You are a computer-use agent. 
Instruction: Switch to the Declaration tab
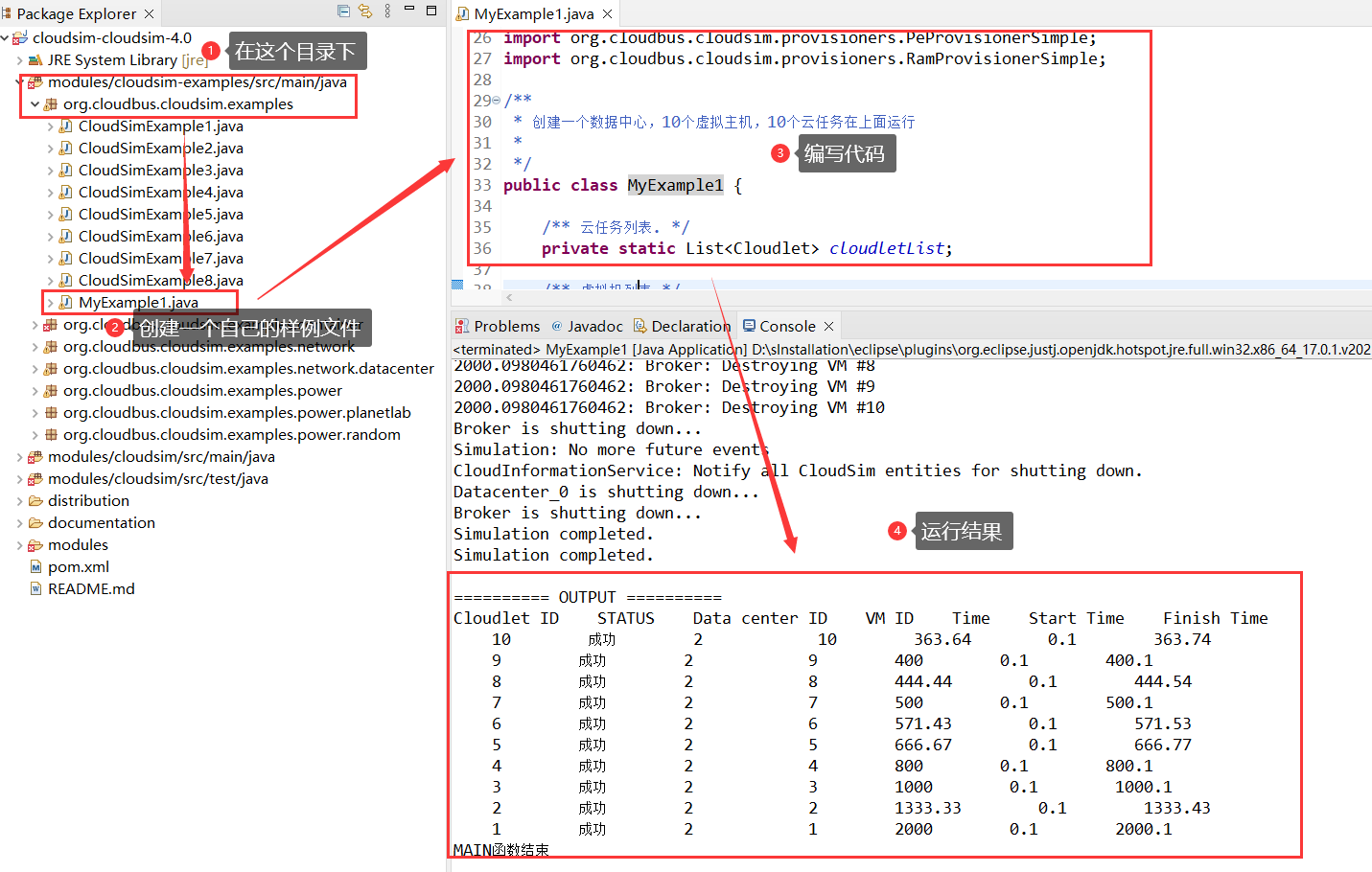coord(683,326)
